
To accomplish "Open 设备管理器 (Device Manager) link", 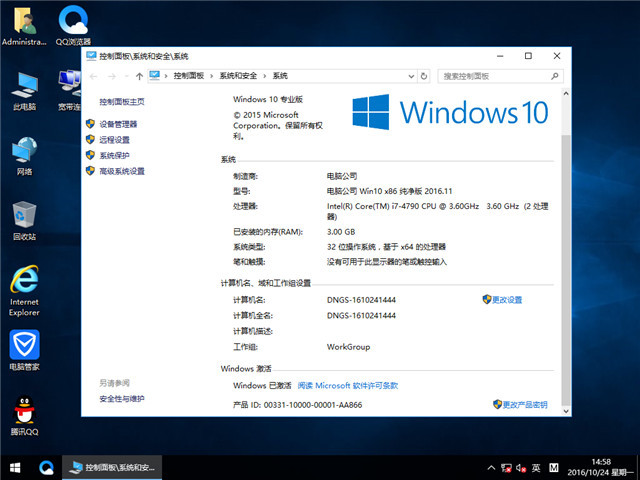I will [x=118, y=124].
